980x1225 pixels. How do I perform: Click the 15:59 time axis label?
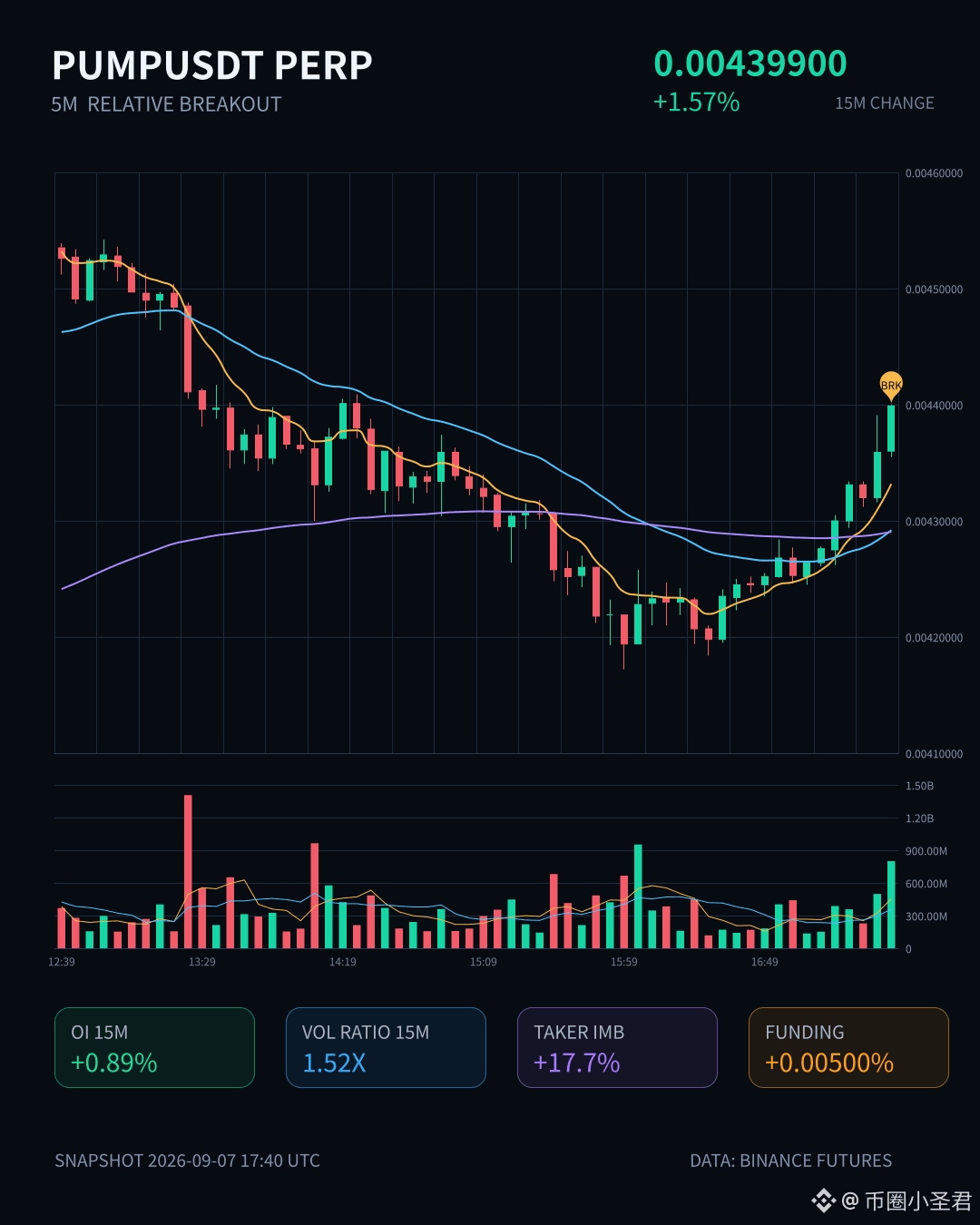pos(624,962)
